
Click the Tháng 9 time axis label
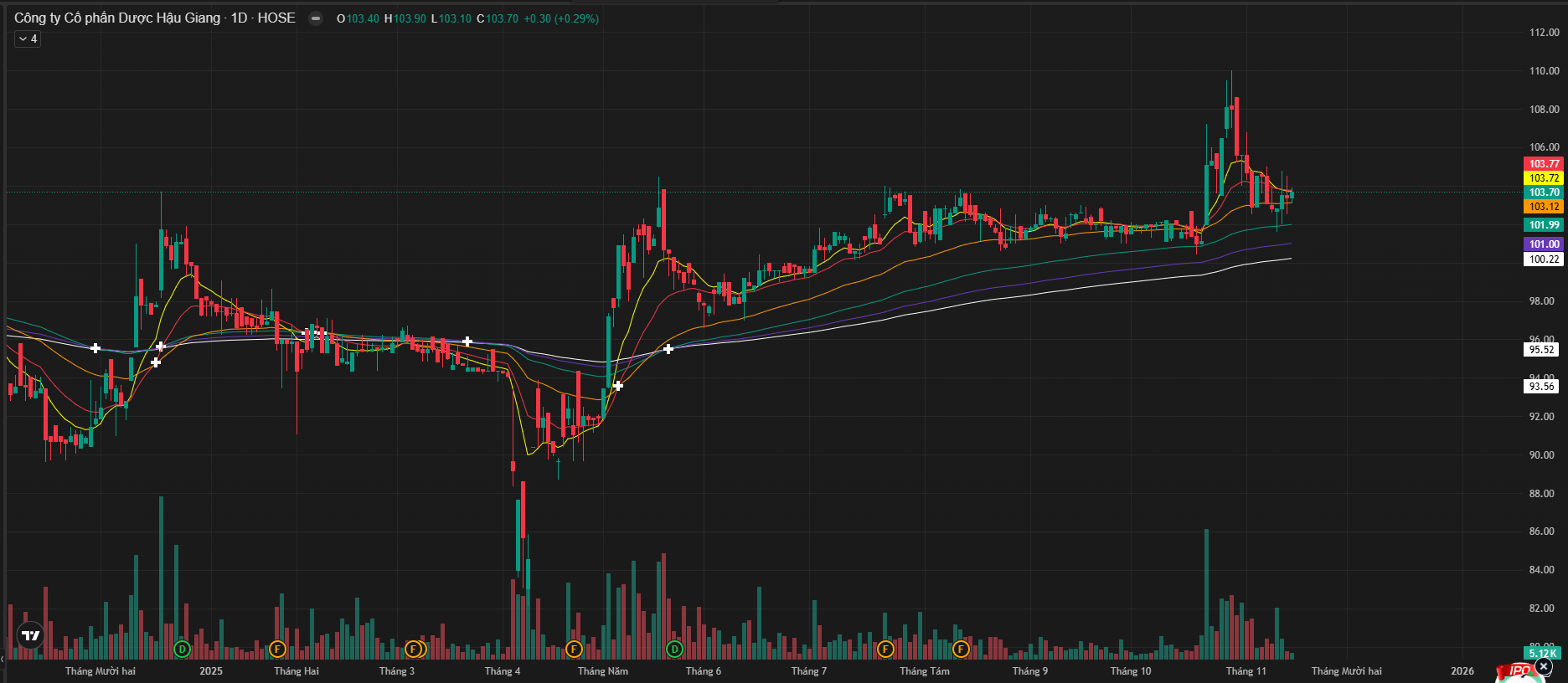(x=1030, y=671)
